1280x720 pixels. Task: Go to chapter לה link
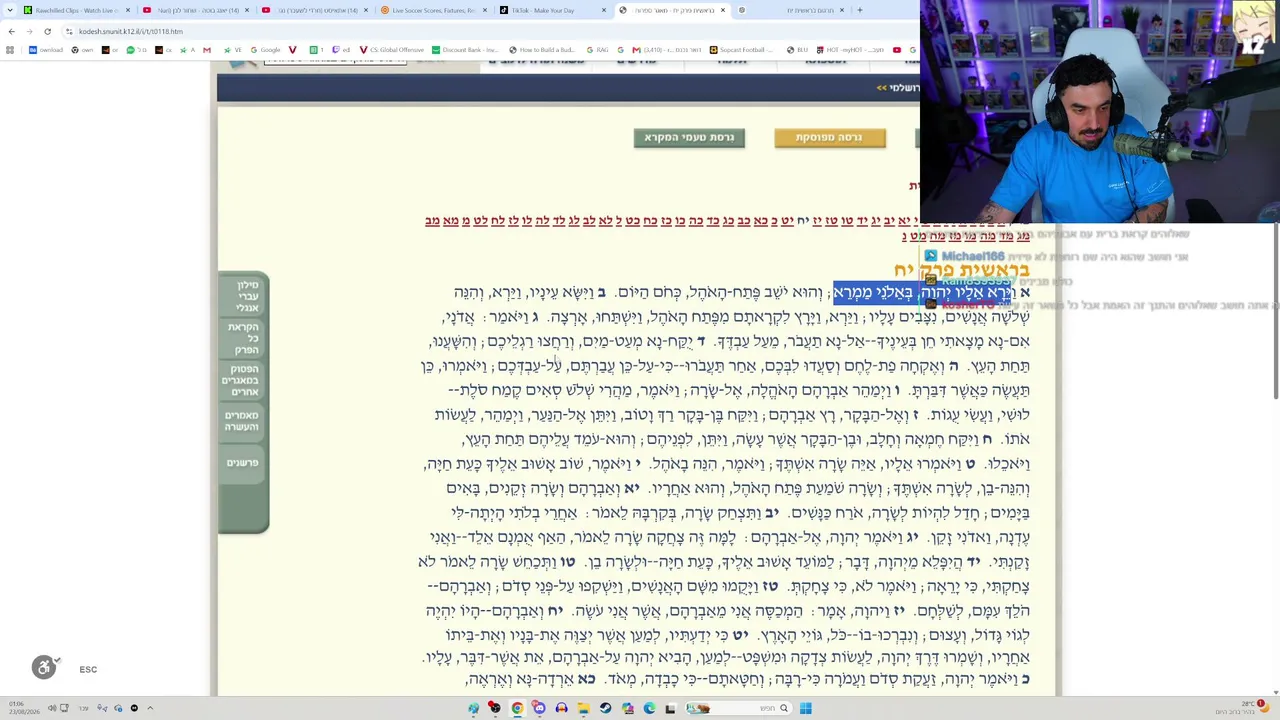(x=543, y=220)
